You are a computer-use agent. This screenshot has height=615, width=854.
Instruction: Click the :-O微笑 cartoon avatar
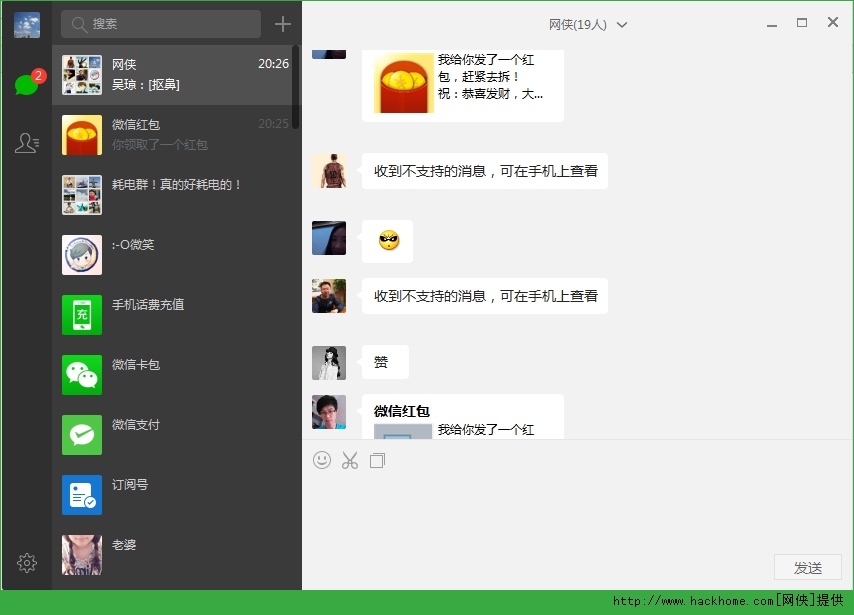click(82, 254)
